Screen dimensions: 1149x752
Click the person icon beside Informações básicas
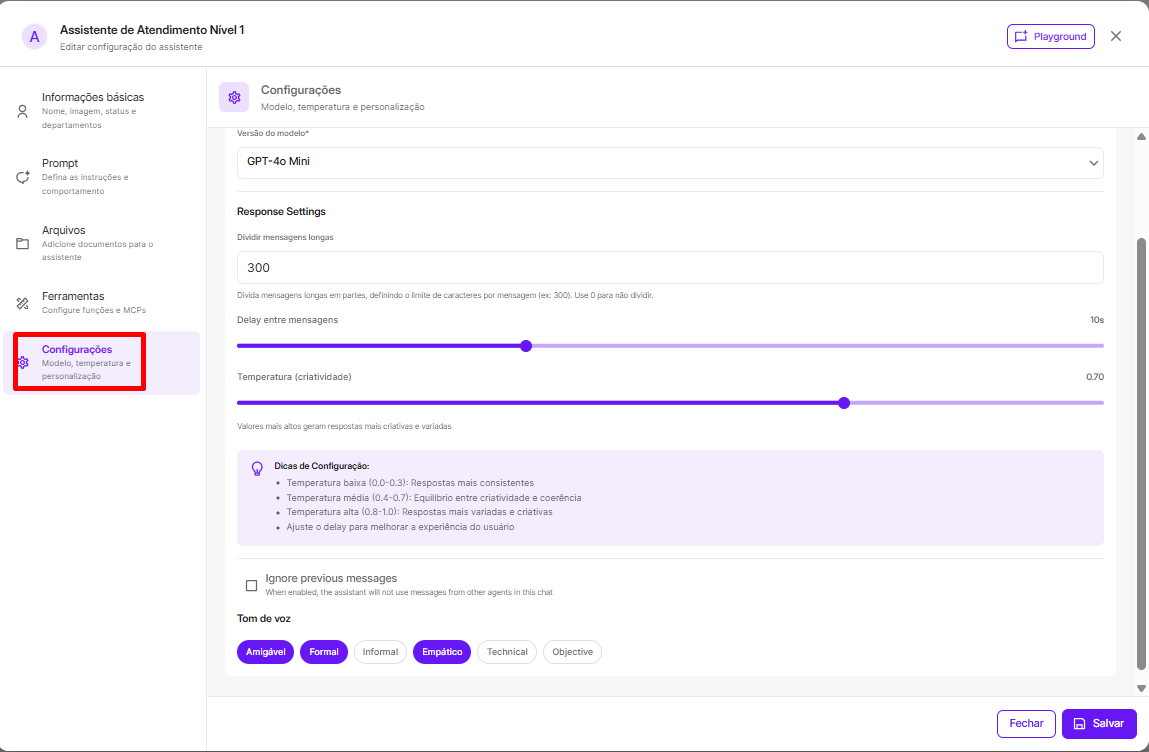tap(22, 111)
